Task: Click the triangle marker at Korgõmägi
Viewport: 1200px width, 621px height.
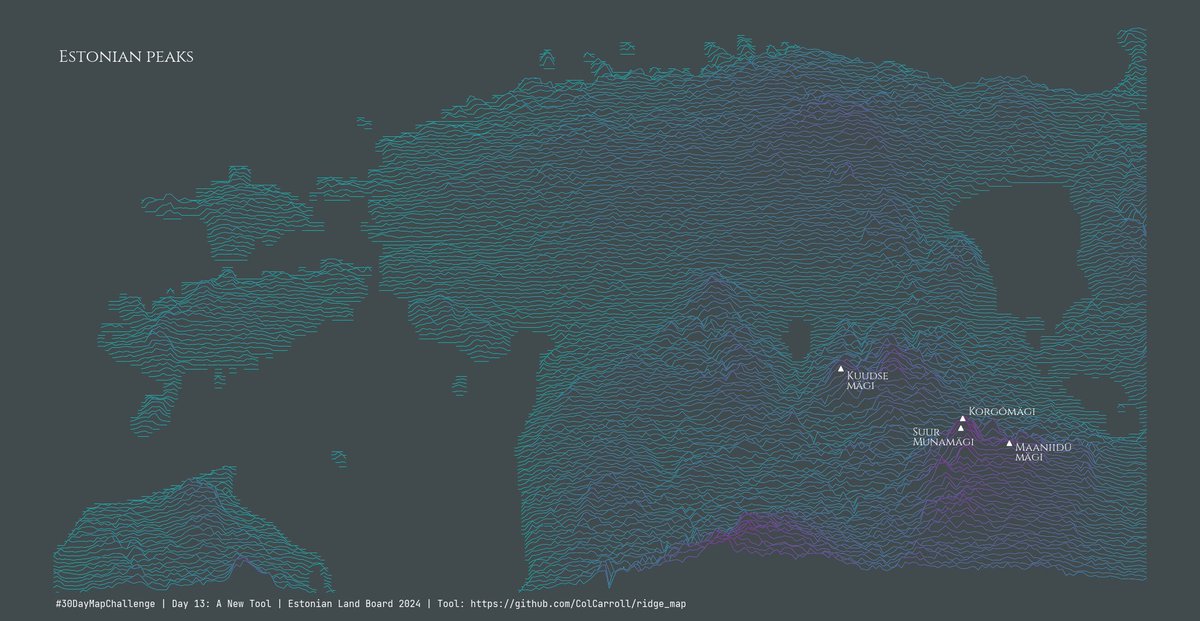Action: coord(963,419)
